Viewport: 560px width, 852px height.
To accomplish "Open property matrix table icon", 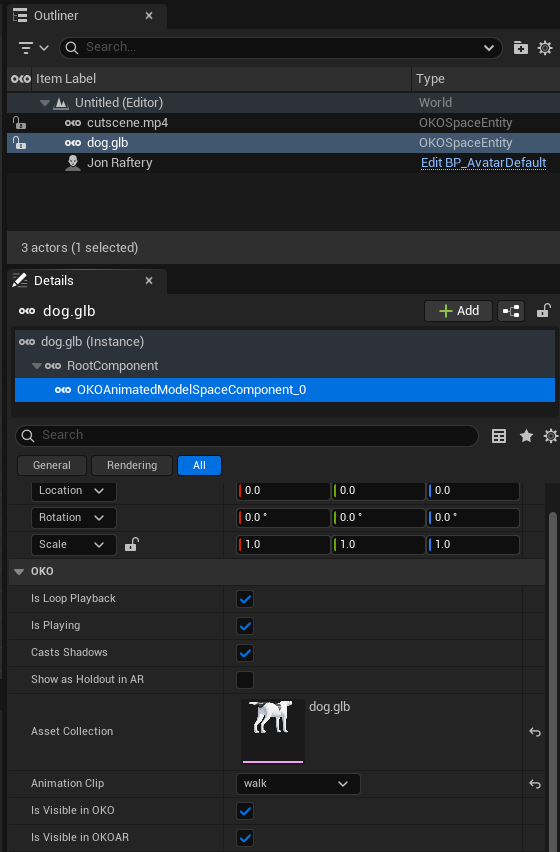I will [x=499, y=436].
